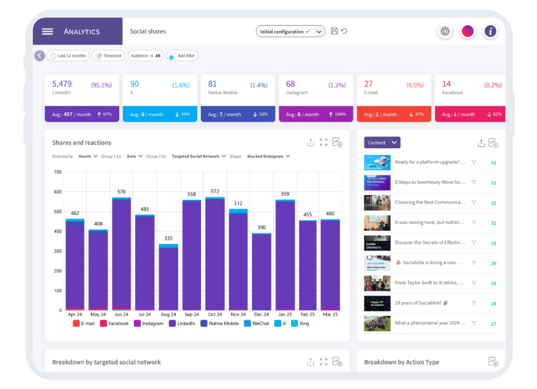Image resolution: width=537 pixels, height=389 pixels.
Task: Toggle Xing series in chart legend
Action: [300, 323]
